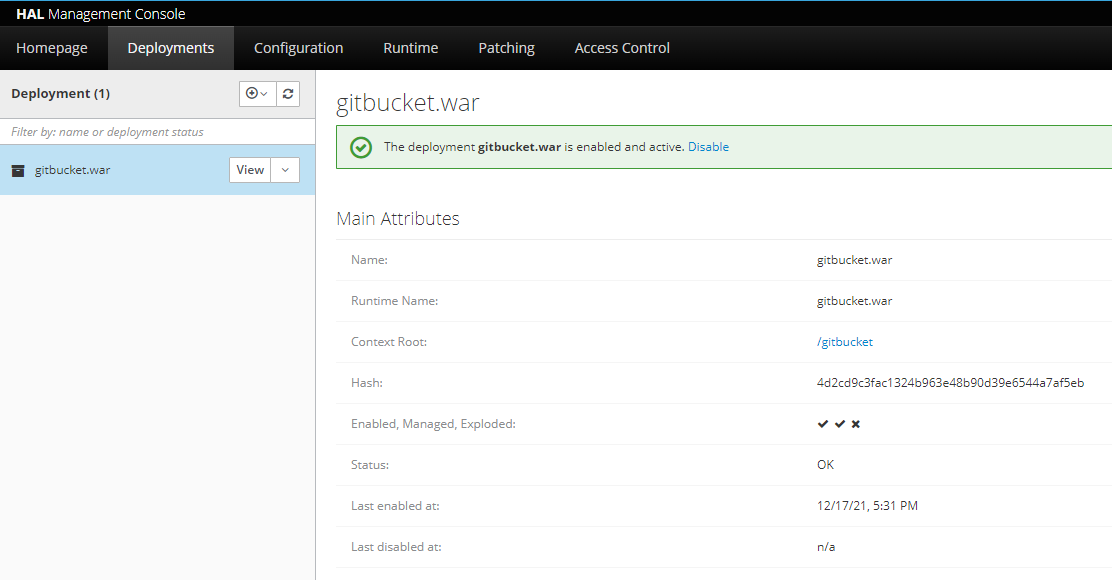Click the Status value OK
1112x580 pixels.
(x=825, y=465)
